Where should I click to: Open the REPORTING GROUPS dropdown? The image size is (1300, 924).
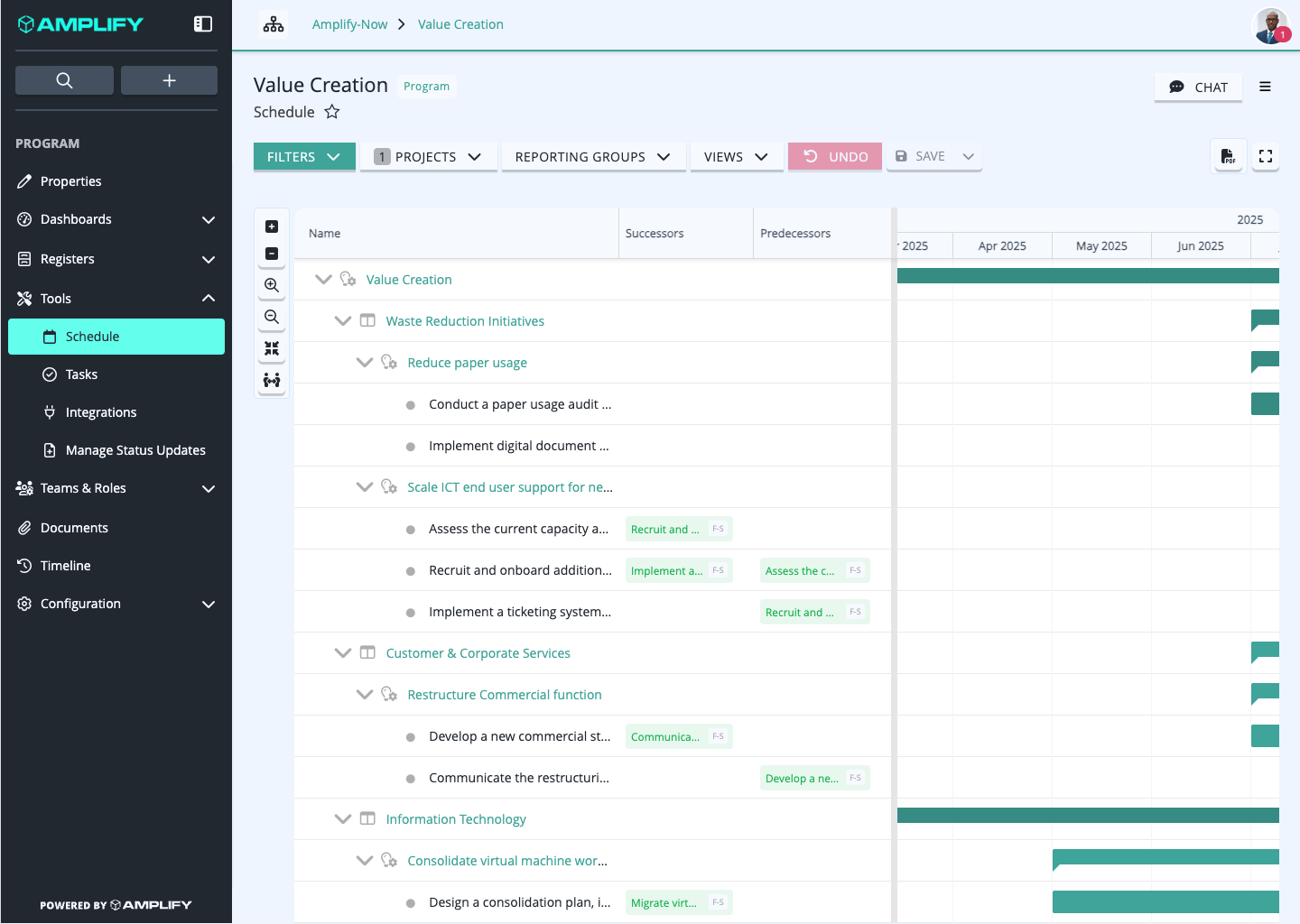click(593, 156)
